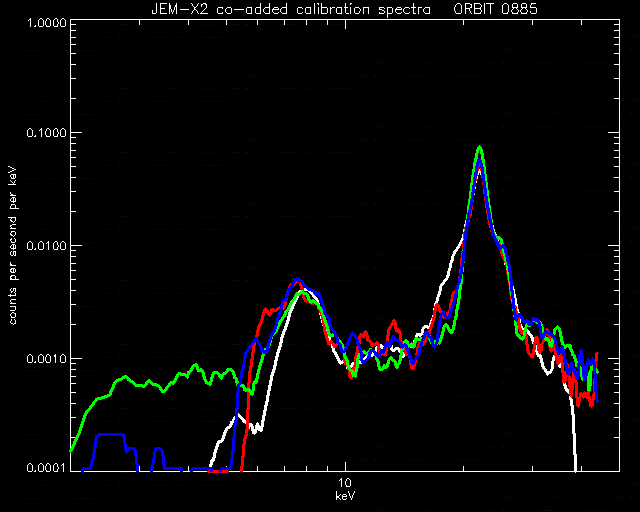The height and width of the screenshot is (512, 640).
Task: Click the green curve start at left axis
Action: coord(72,449)
